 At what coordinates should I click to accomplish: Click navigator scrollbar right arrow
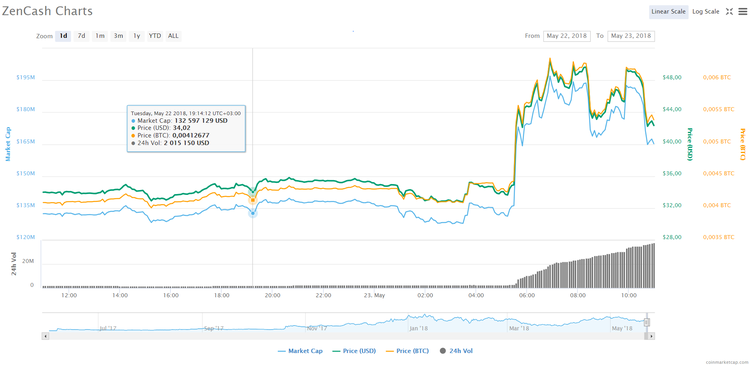651,336
